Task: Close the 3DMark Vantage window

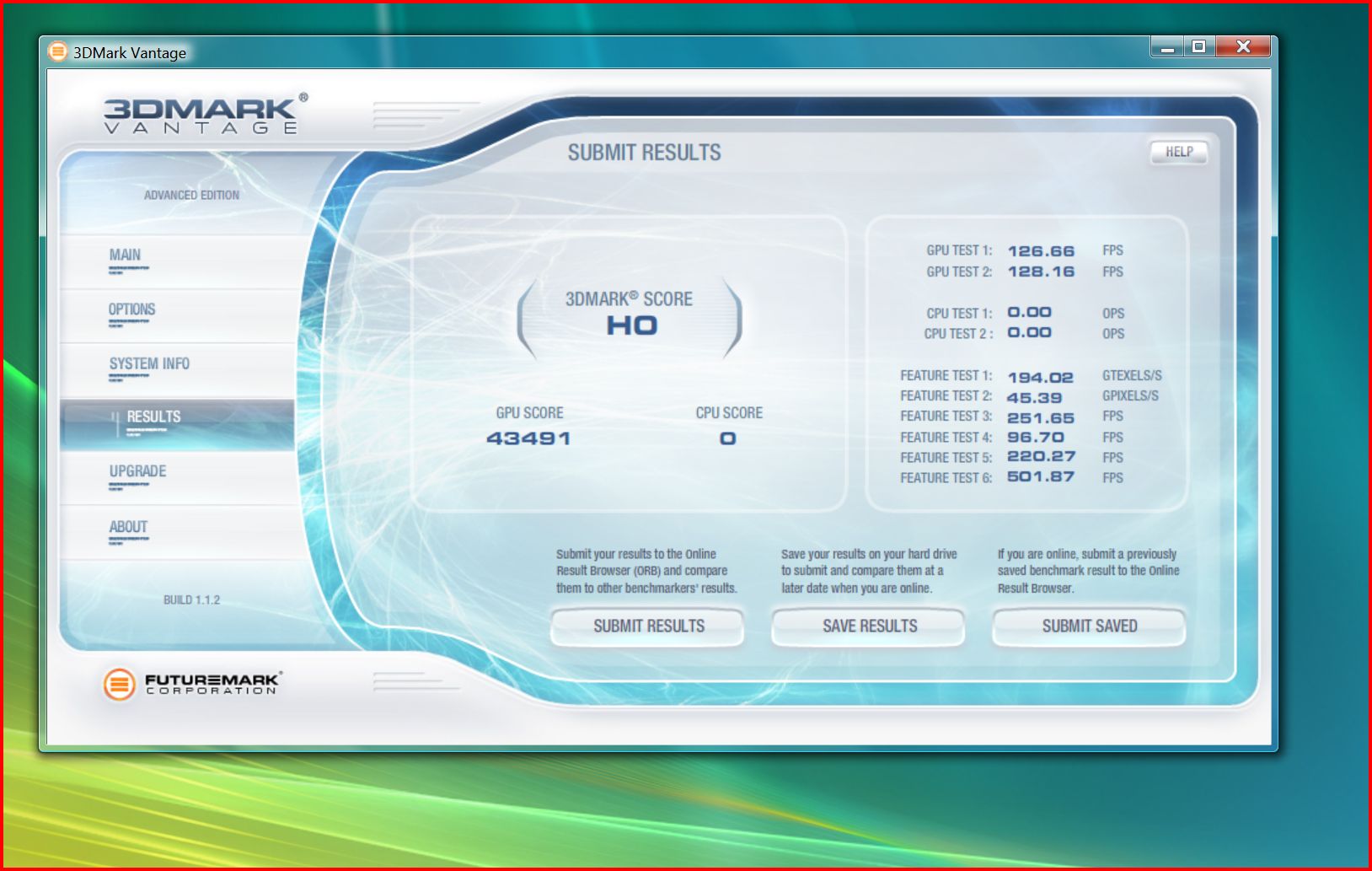Action: click(x=1243, y=47)
